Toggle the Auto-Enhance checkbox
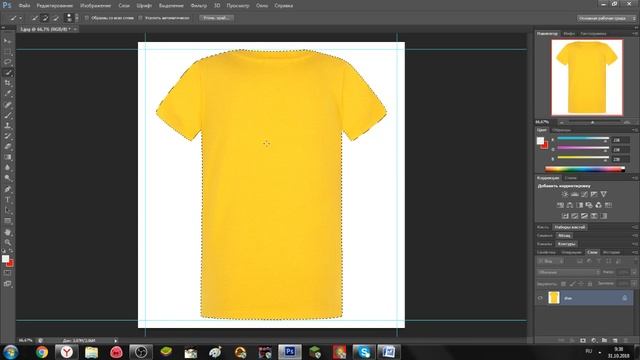 tap(140, 18)
